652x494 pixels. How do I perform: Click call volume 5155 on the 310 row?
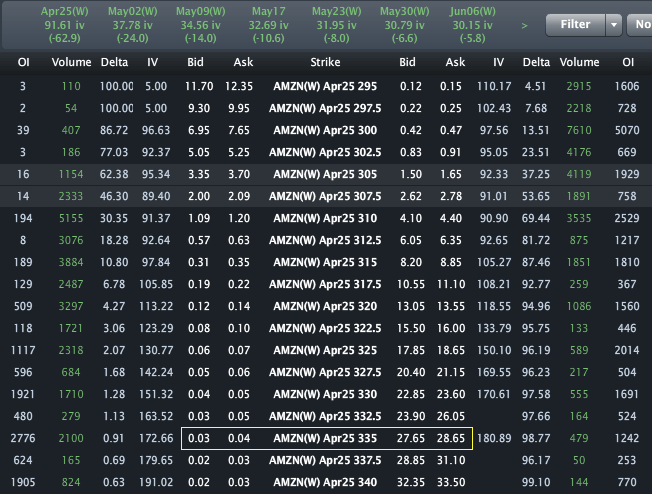click(71, 218)
